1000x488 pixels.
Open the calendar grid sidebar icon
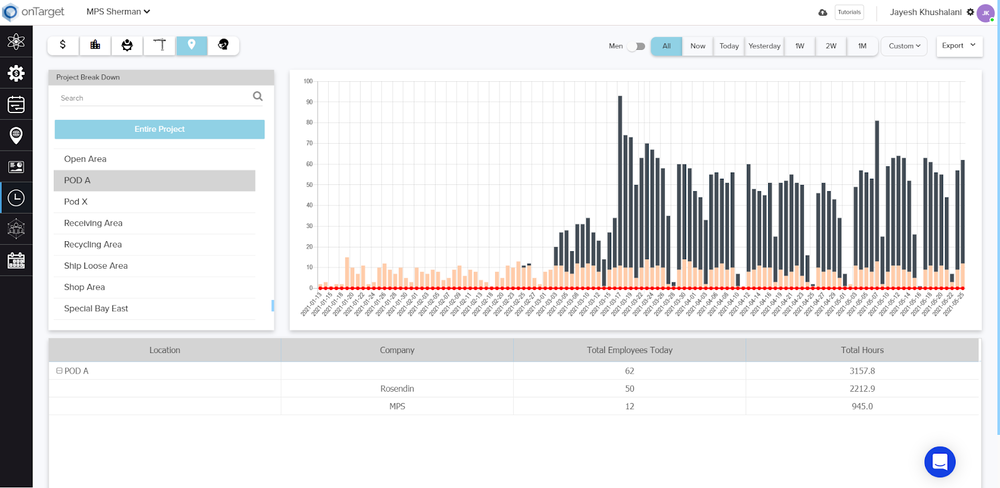[16, 260]
